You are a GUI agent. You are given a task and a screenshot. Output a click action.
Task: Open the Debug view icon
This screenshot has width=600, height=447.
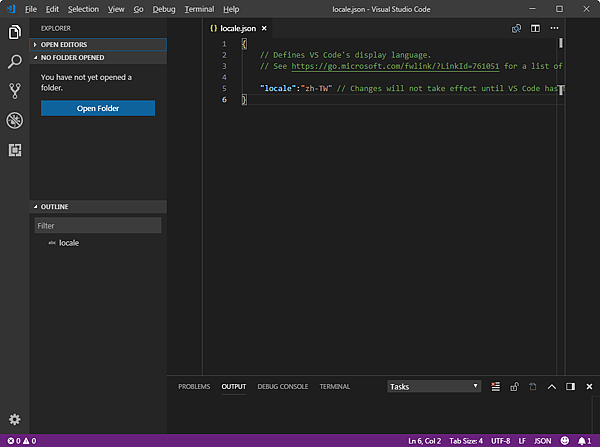pyautogui.click(x=15, y=120)
